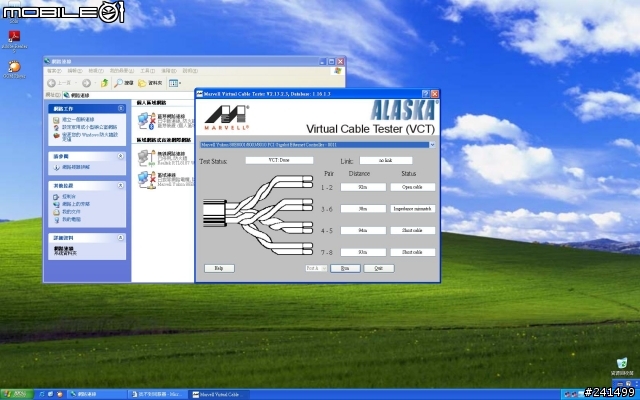640x400 pixels.
Task: Open Views button in explorer toolbar
Action: click(175, 83)
